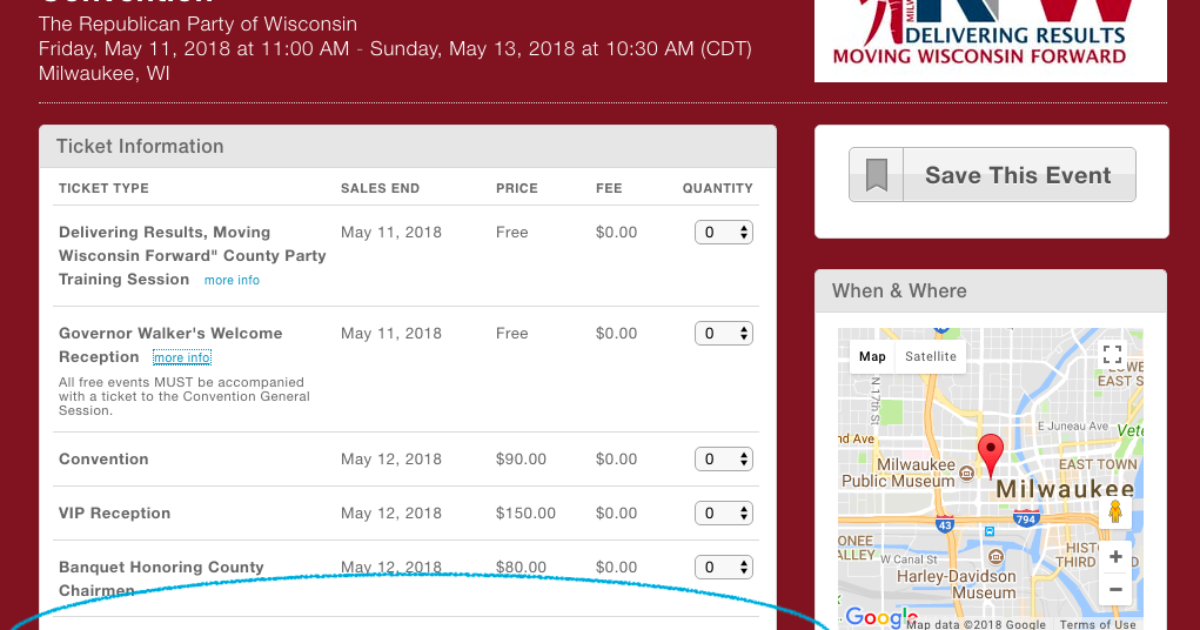The width and height of the screenshot is (1200, 630).
Task: Select the Map view tab
Action: (872, 356)
